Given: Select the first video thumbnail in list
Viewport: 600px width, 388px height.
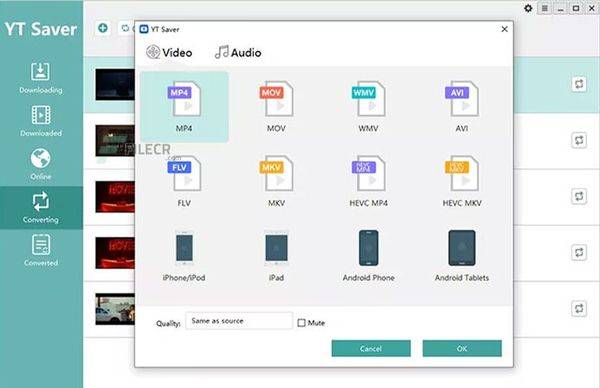Looking at the screenshot, I should coord(115,85).
